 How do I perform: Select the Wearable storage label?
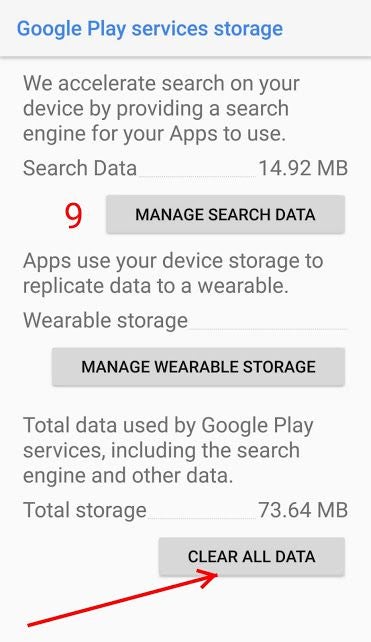pos(105,320)
